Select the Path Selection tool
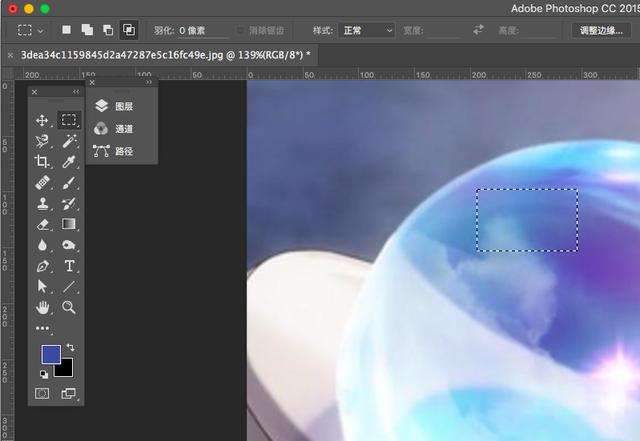The image size is (640, 441). click(42, 287)
